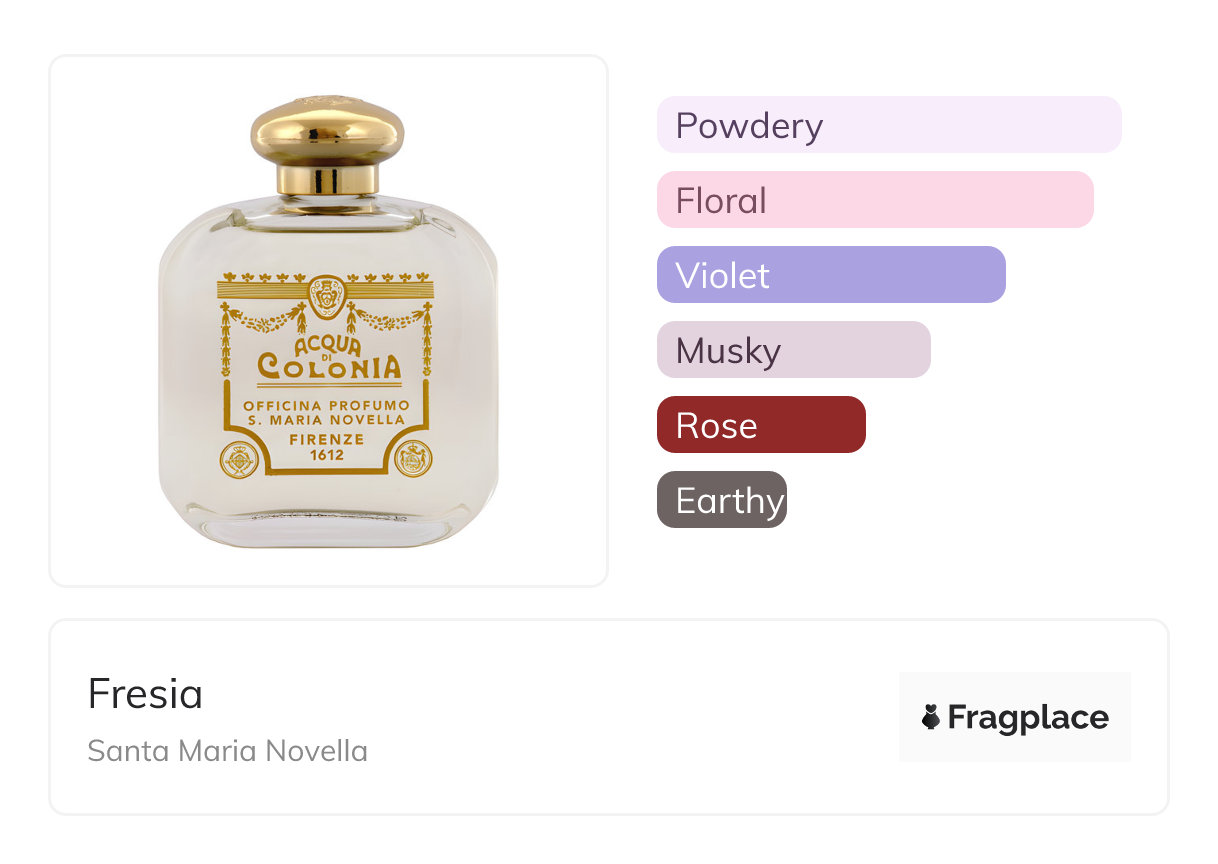Click the Officina Profumo text on the label
The height and width of the screenshot is (864, 1218).
click(x=327, y=404)
